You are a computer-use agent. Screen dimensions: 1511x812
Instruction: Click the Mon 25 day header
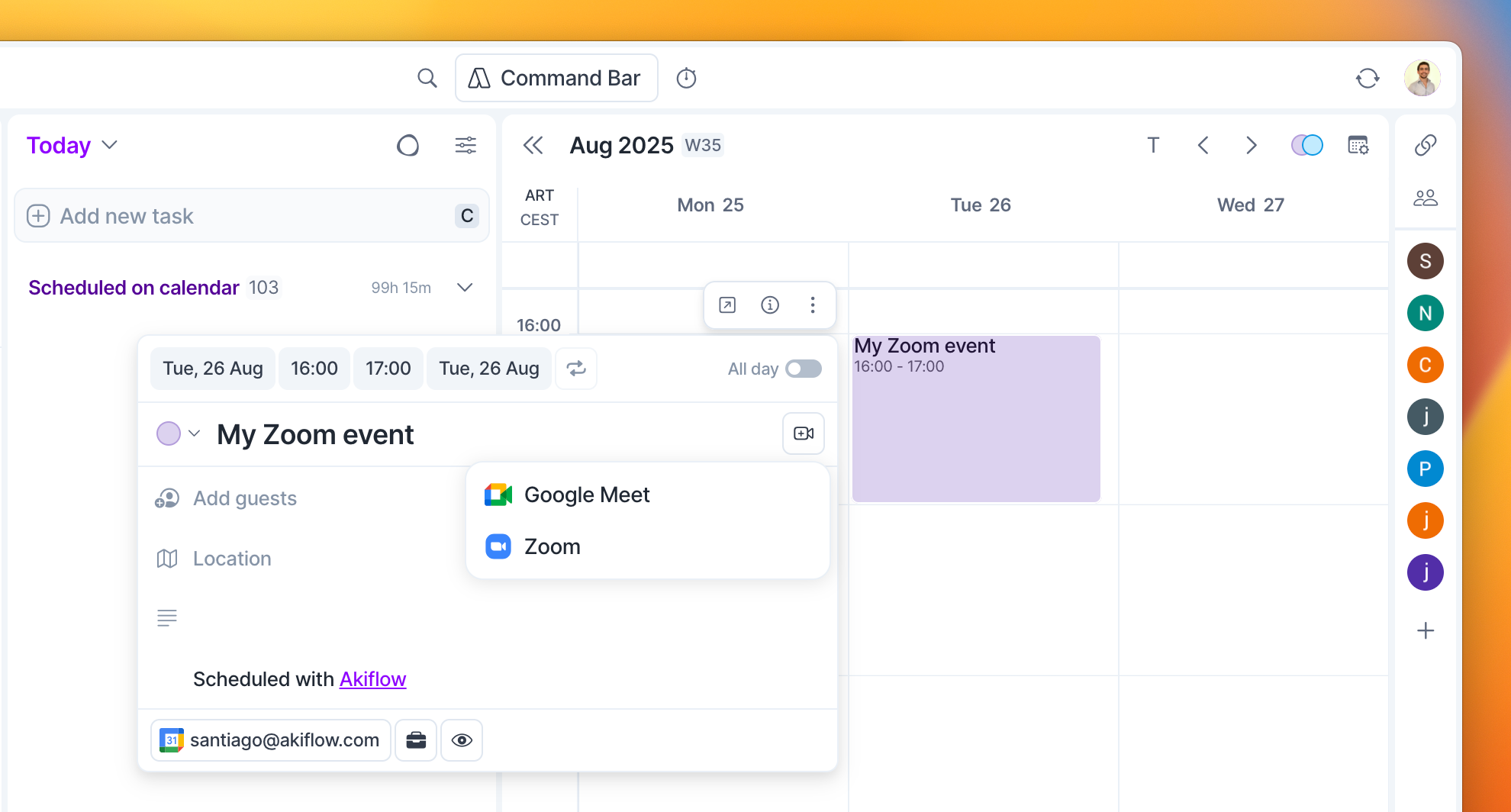click(x=710, y=205)
